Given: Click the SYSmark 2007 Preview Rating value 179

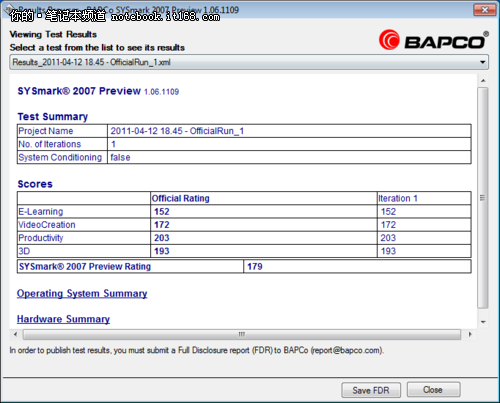Looking at the screenshot, I should point(255,266).
